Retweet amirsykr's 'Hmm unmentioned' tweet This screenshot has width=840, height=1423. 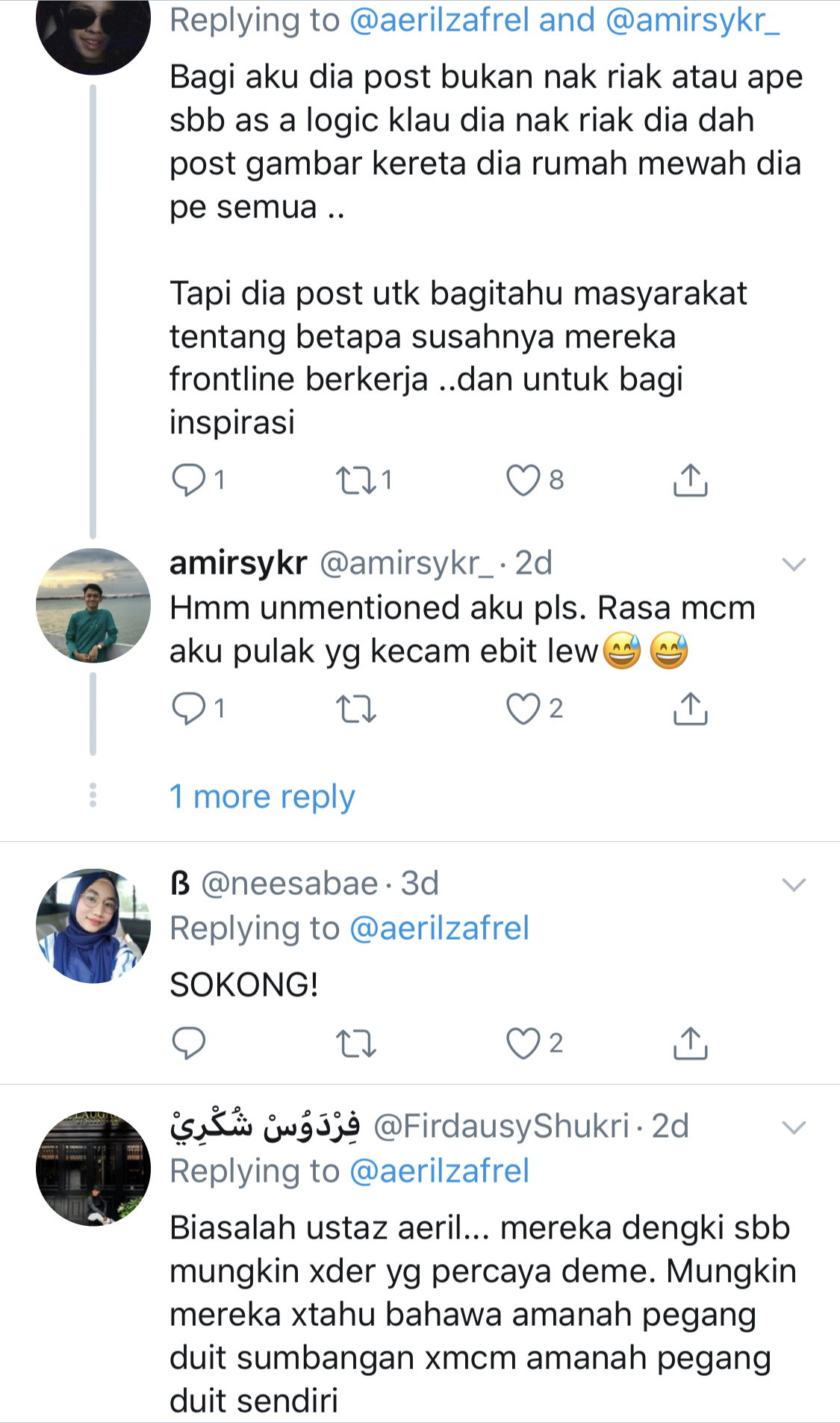pos(355,708)
